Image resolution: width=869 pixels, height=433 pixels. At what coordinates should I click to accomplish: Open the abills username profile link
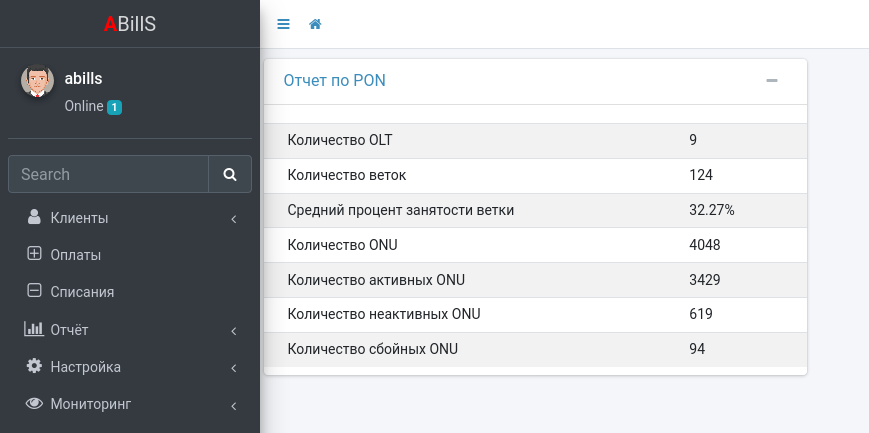(x=84, y=78)
